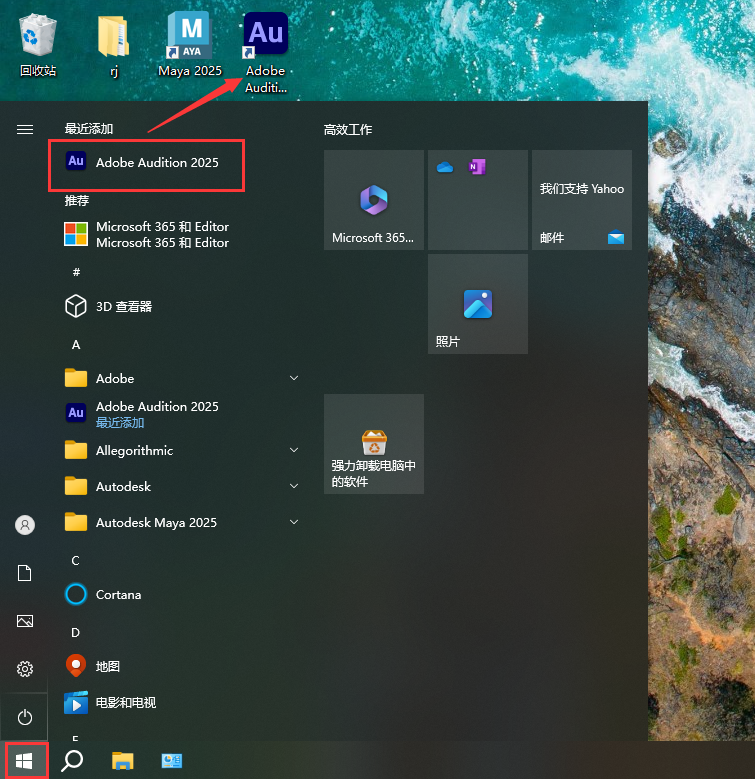Expand the Autodesk folder

click(182, 486)
